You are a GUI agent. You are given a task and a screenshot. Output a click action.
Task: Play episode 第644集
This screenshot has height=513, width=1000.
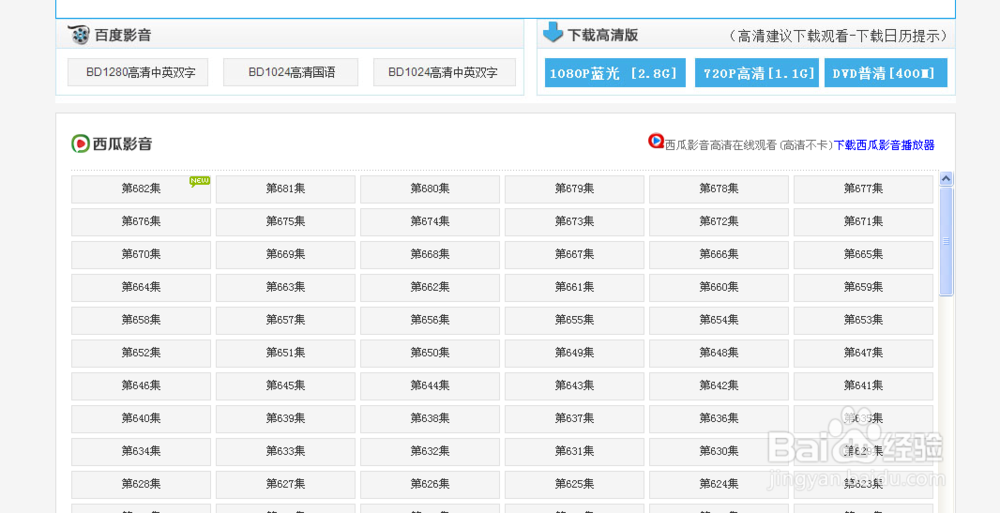430,386
